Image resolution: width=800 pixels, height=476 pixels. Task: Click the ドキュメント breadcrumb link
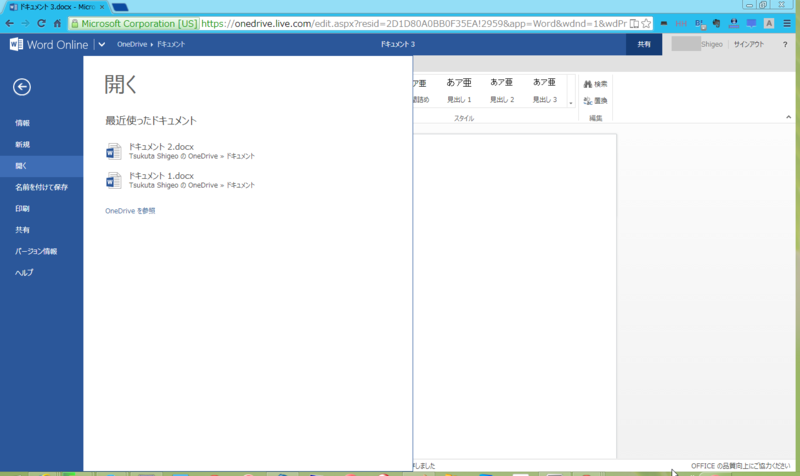(x=171, y=44)
